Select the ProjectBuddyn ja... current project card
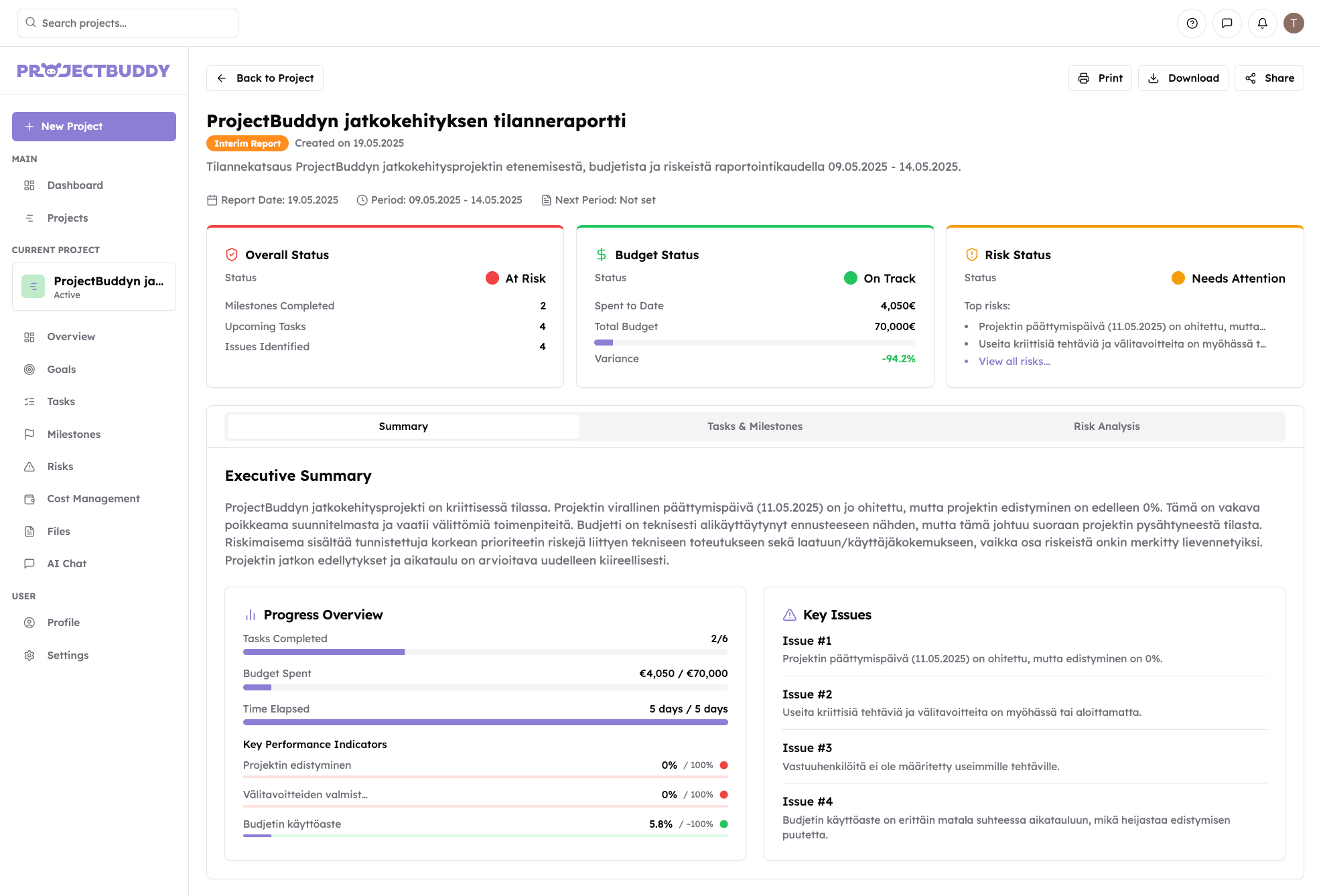The height and width of the screenshot is (896, 1321). [94, 287]
